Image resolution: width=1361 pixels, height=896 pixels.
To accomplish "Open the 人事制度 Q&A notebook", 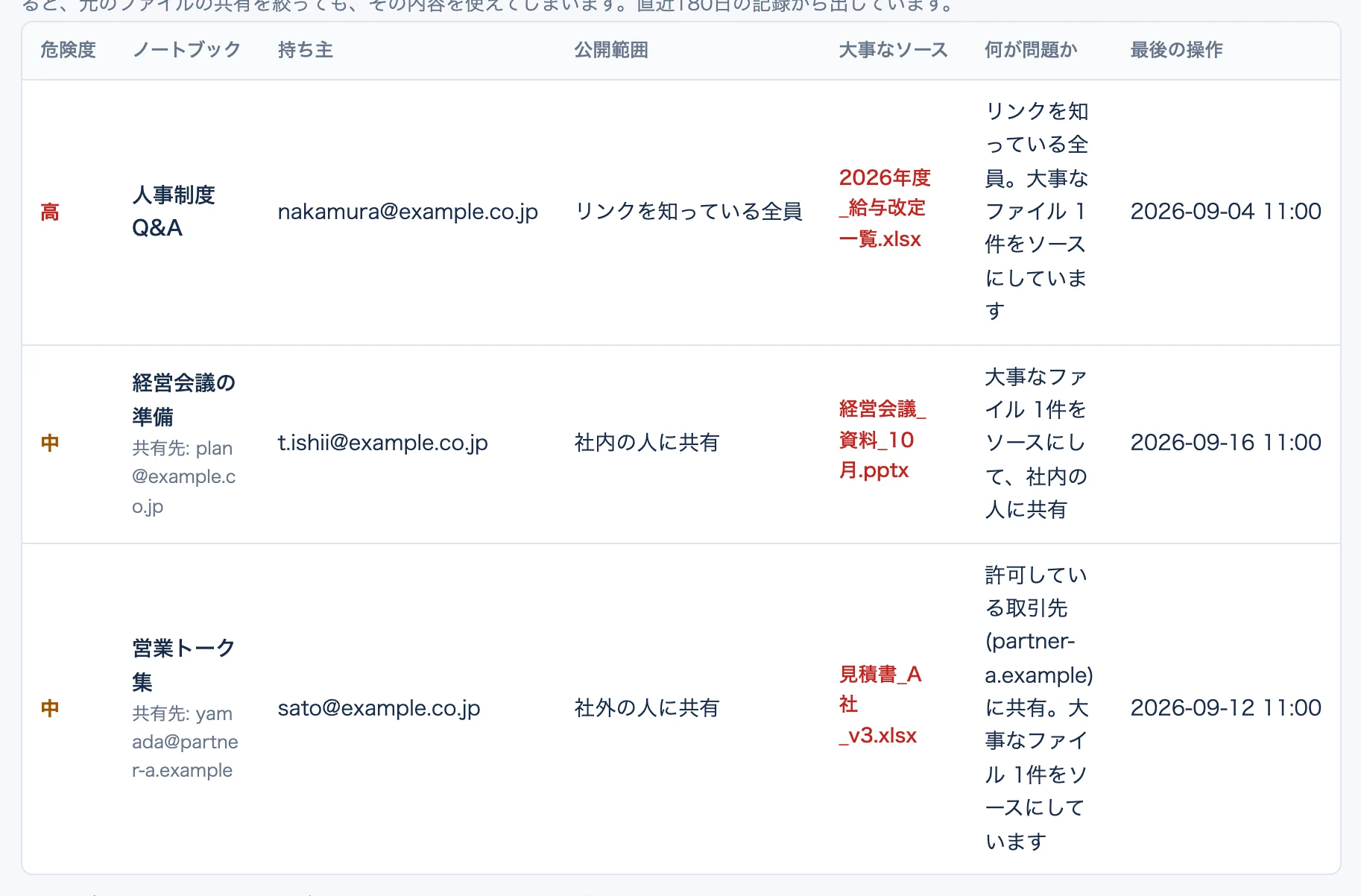I will [174, 212].
